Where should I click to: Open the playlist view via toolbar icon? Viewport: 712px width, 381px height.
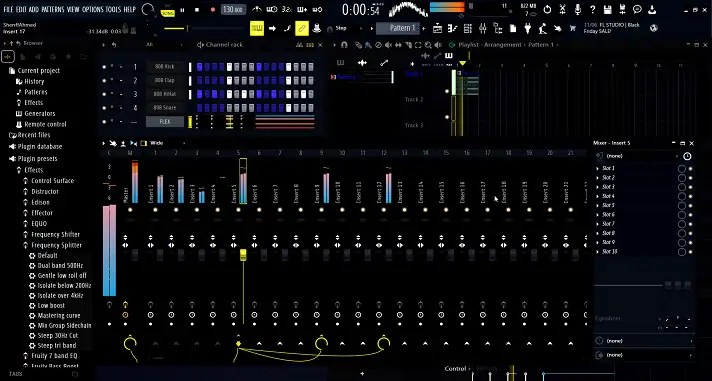(x=437, y=29)
